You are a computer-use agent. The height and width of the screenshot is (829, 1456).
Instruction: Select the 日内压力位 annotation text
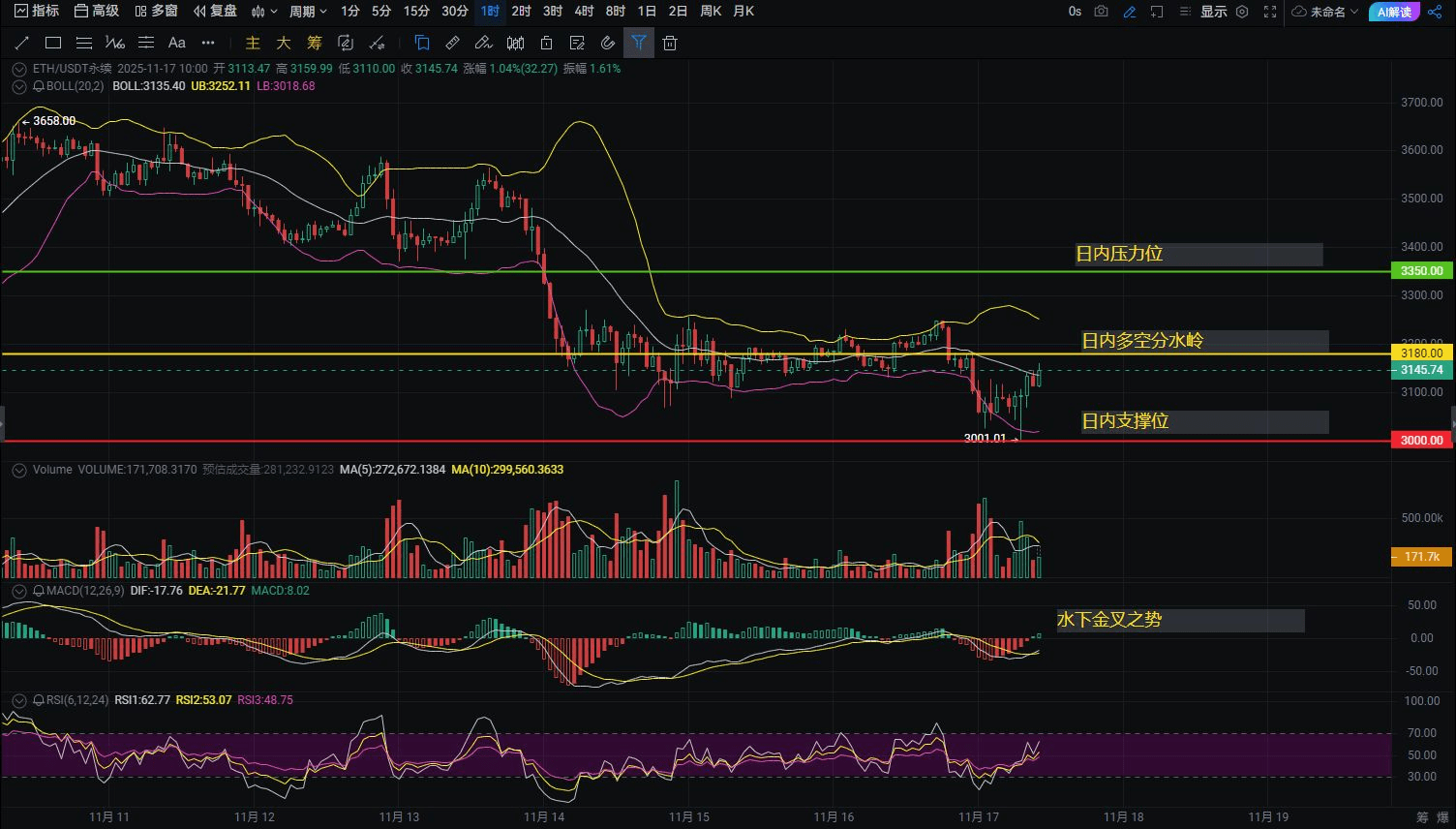pyautogui.click(x=1119, y=254)
